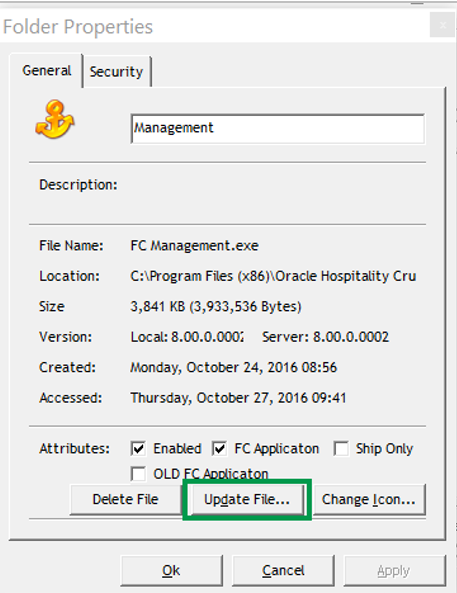
Task: Click the file name FC Management.exe
Action: tap(194, 246)
